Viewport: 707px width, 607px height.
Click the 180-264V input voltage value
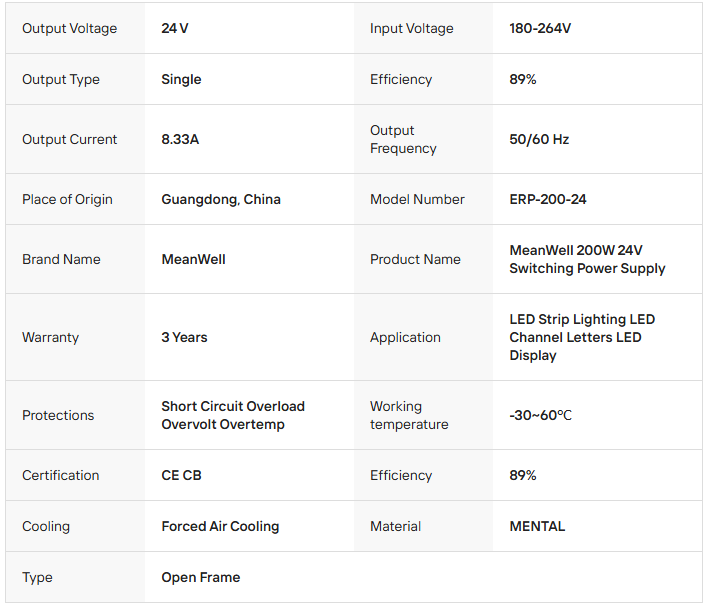pyautogui.click(x=540, y=28)
